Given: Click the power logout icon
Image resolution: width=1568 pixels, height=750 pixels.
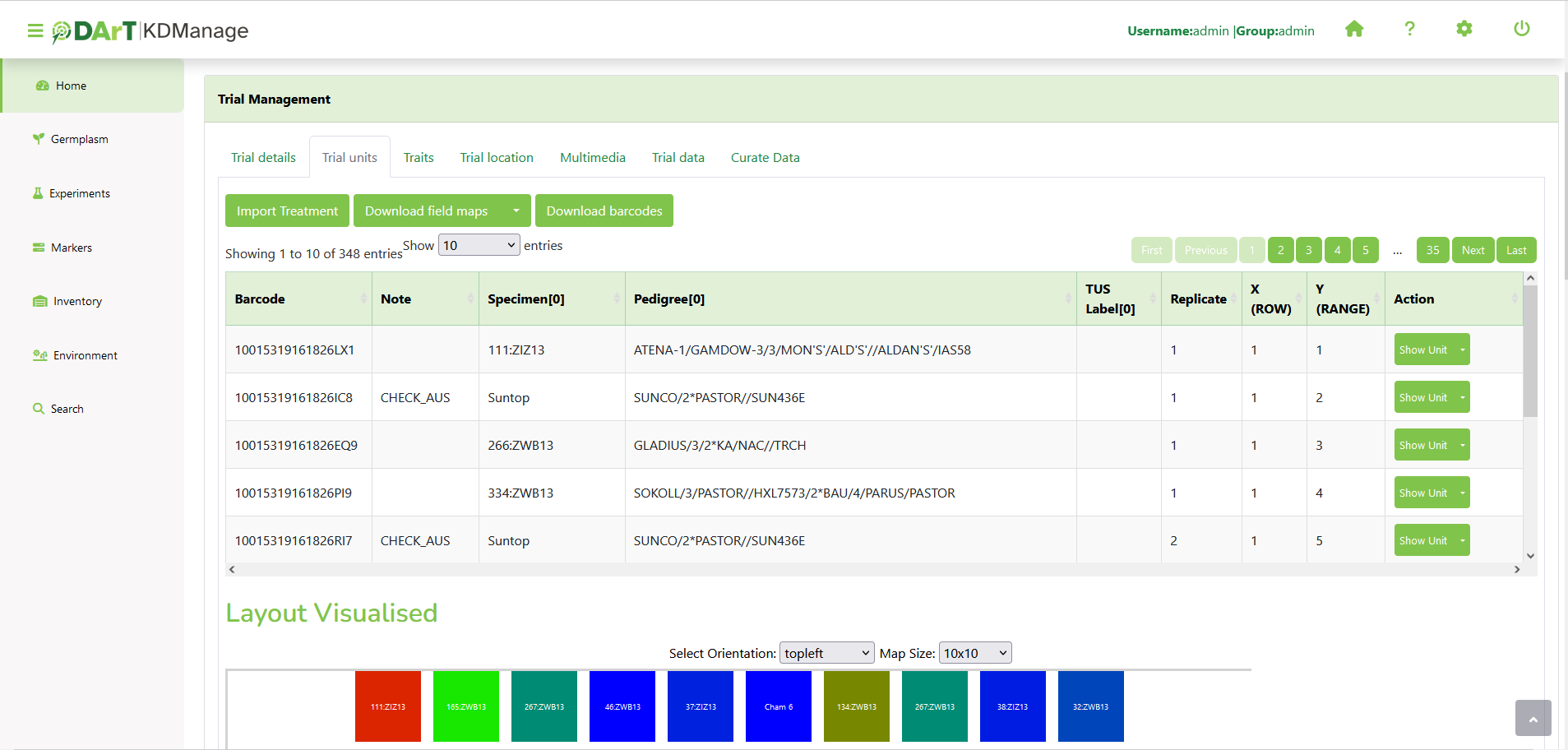Looking at the screenshot, I should tap(1521, 30).
